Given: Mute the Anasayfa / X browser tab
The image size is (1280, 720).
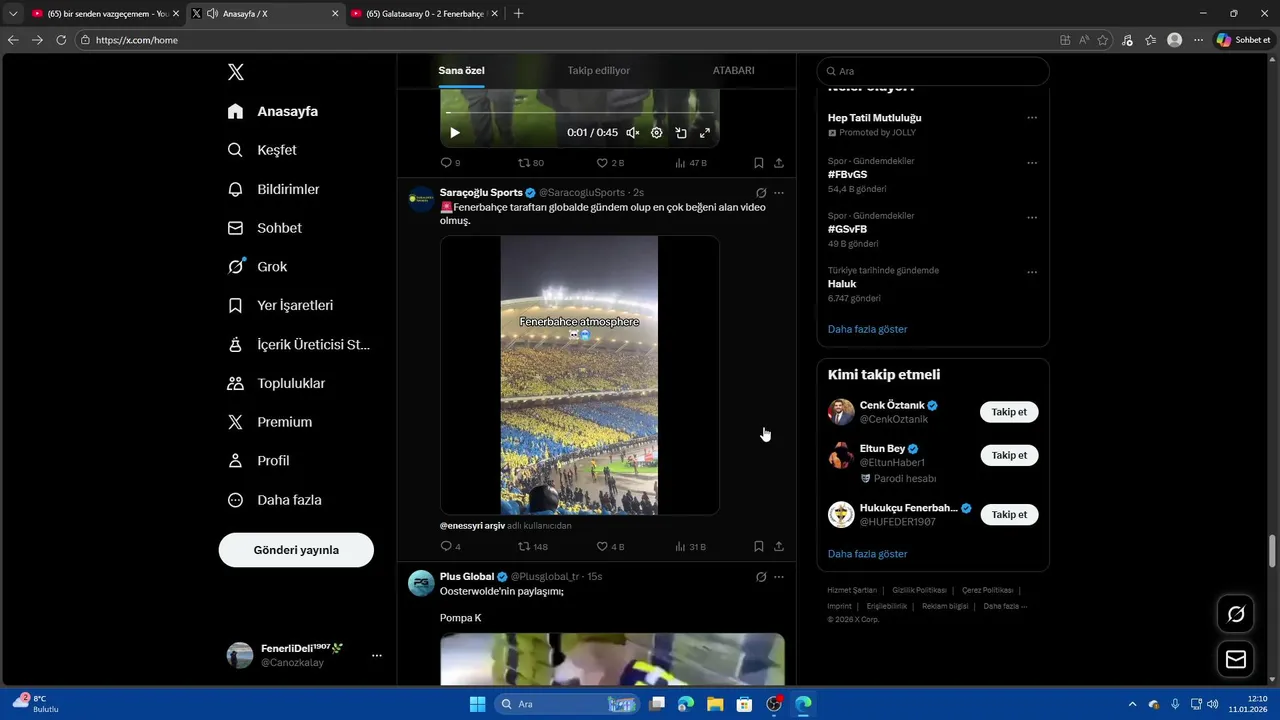Looking at the screenshot, I should tap(213, 14).
